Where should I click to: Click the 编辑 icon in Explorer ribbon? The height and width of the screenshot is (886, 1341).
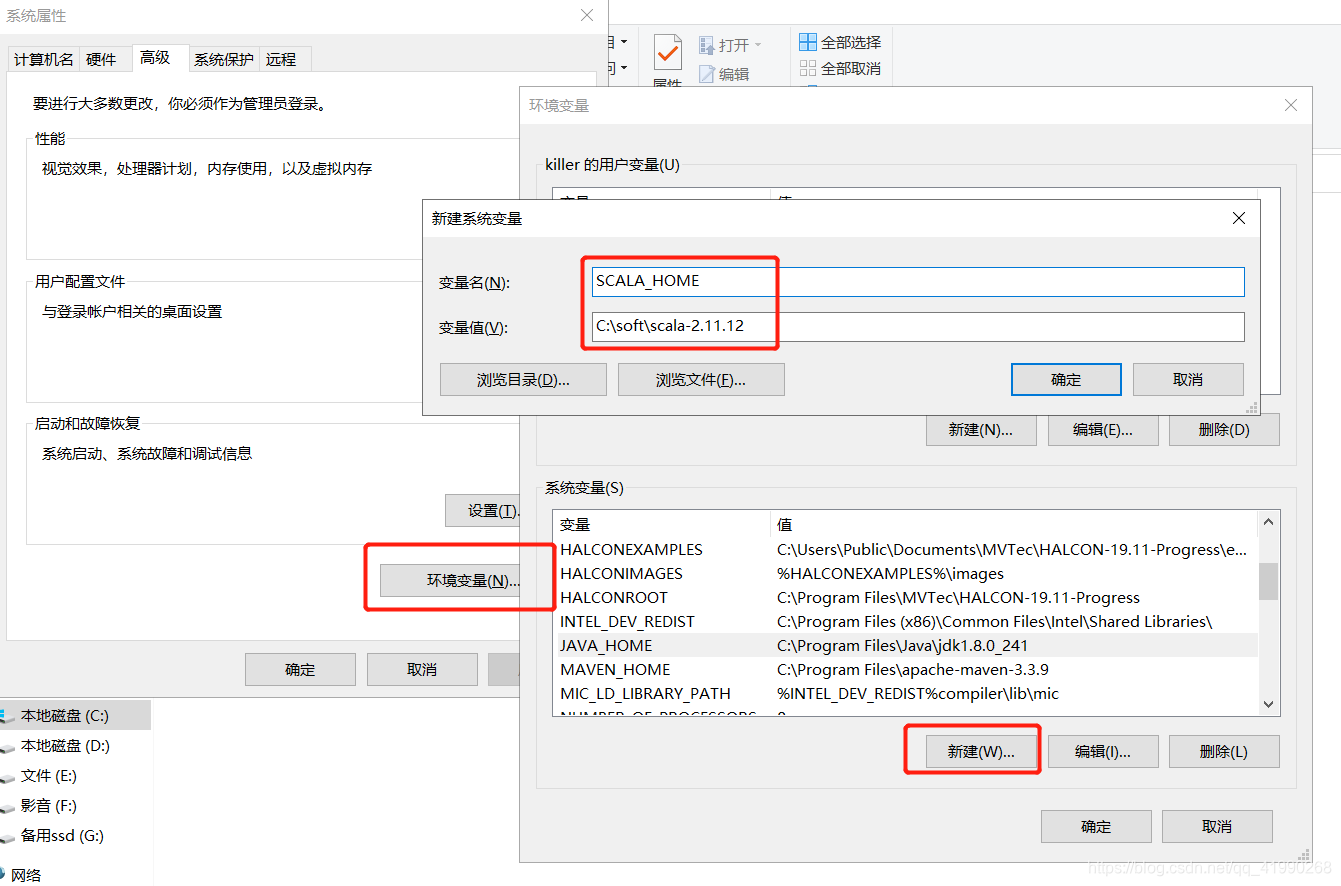(x=706, y=74)
